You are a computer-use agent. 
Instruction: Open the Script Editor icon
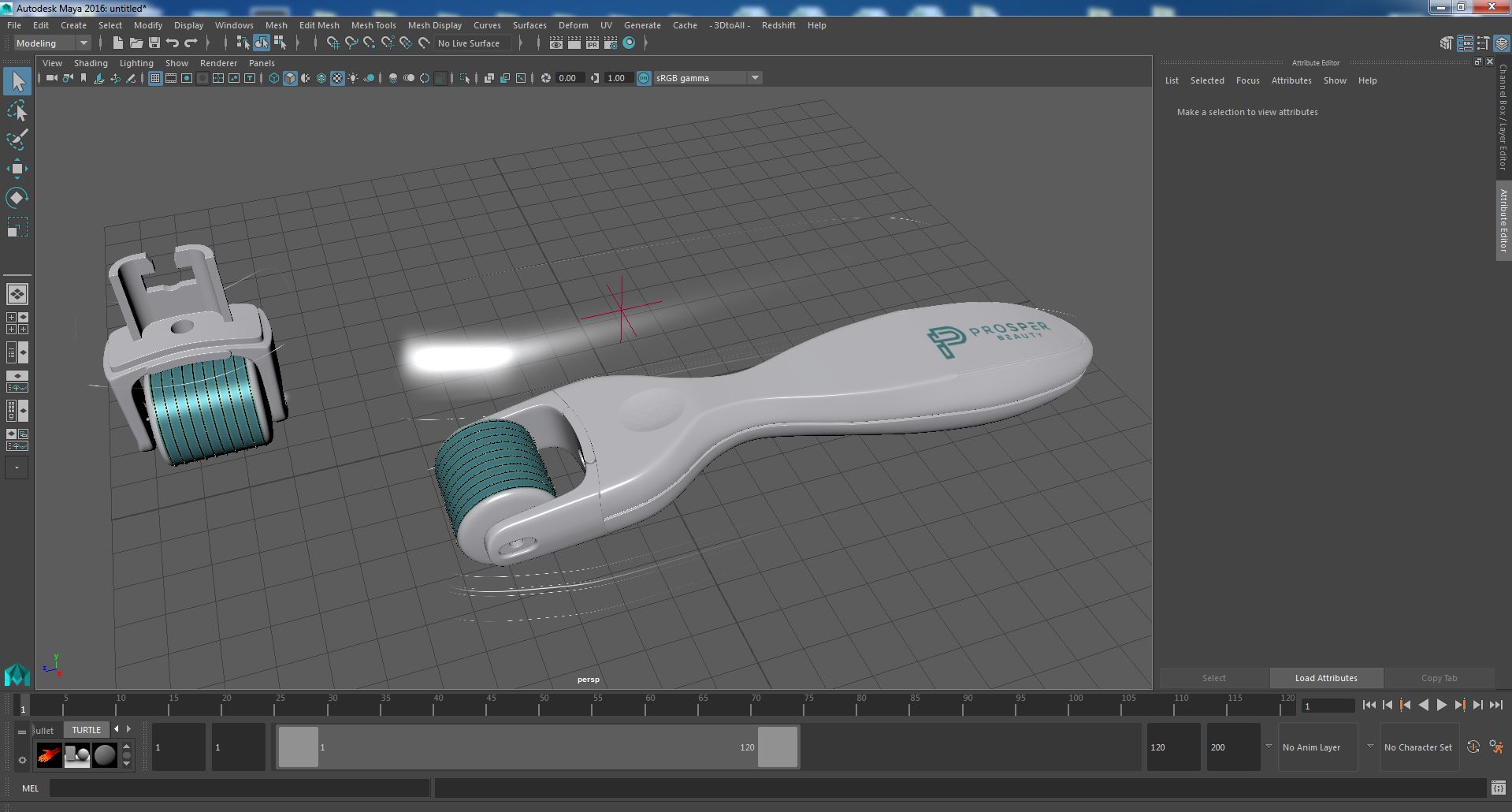coord(1498,788)
